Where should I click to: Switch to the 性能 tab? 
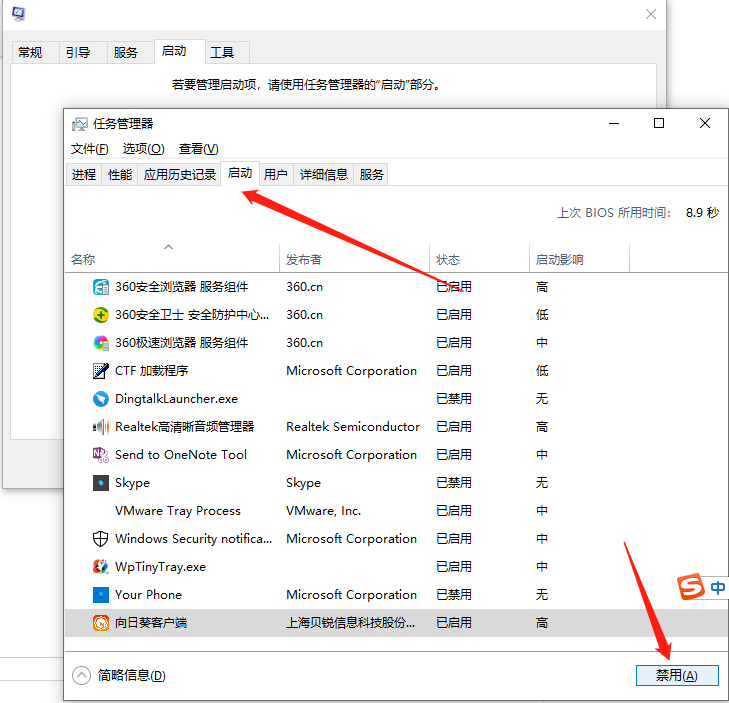pyautogui.click(x=120, y=174)
